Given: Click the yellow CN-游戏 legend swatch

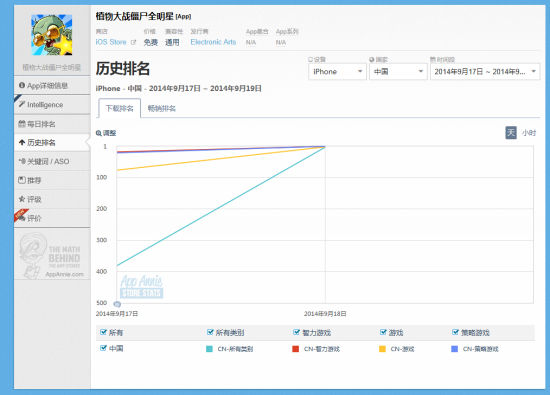Looking at the screenshot, I should tap(382, 349).
